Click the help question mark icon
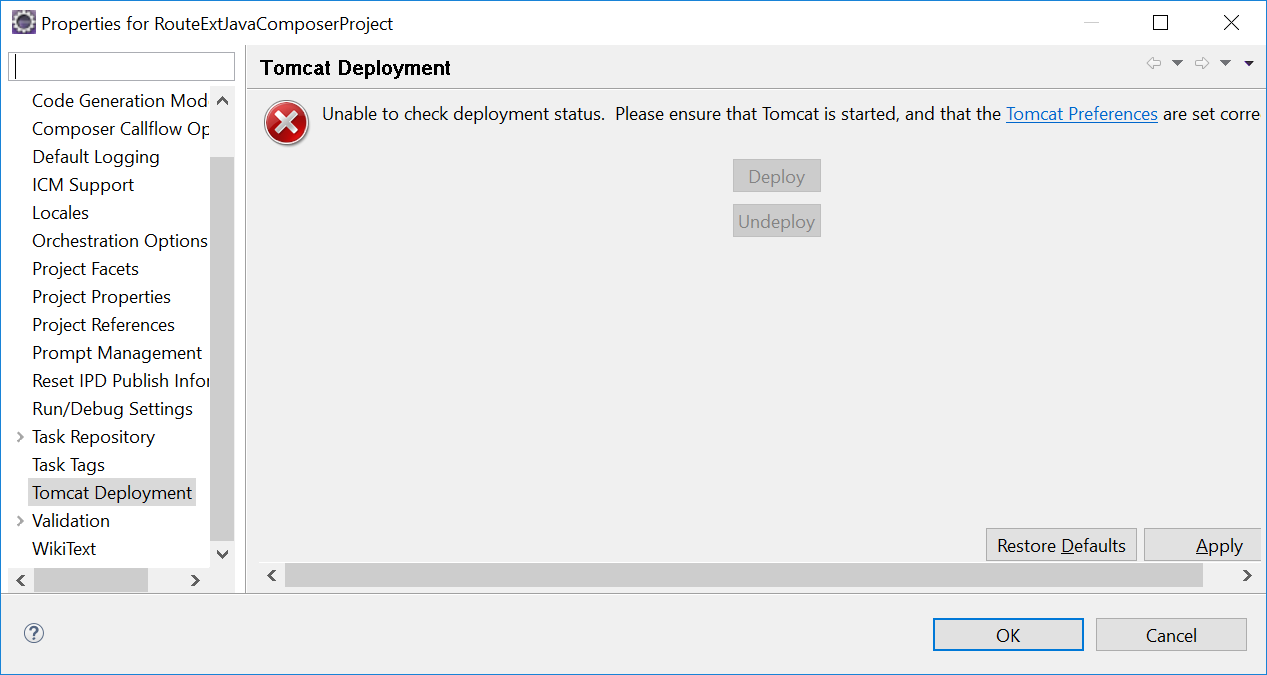 point(34,633)
